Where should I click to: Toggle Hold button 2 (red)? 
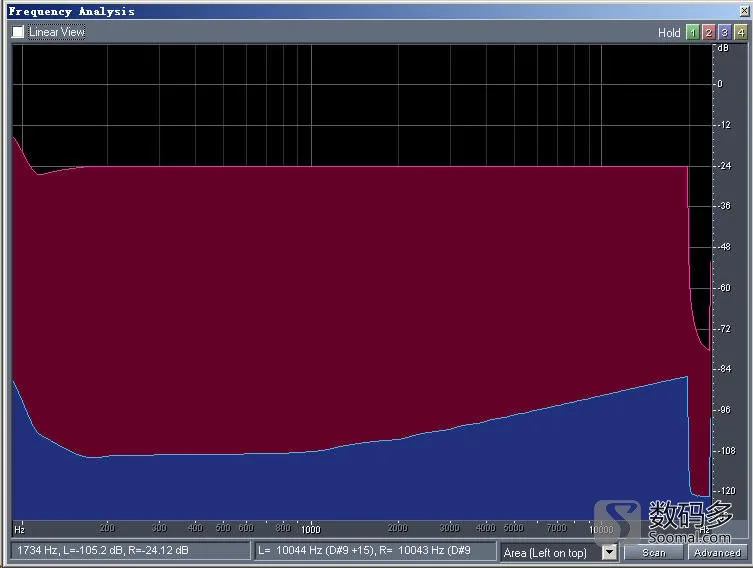click(x=708, y=32)
